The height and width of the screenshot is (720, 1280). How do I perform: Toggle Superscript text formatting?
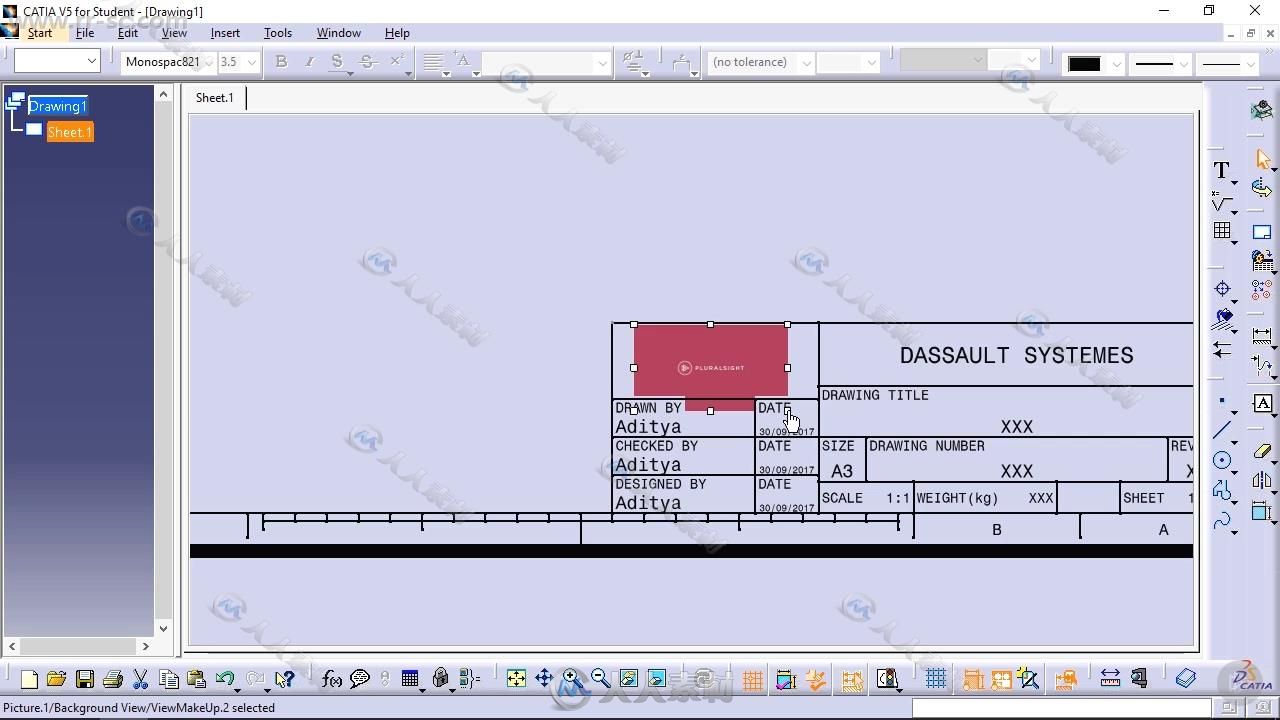396,62
